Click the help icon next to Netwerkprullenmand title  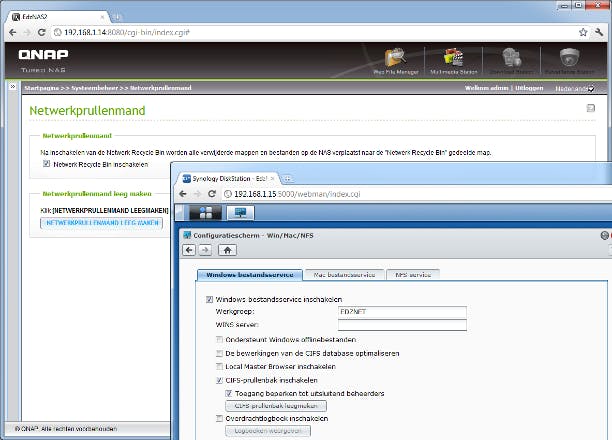click(x=591, y=108)
